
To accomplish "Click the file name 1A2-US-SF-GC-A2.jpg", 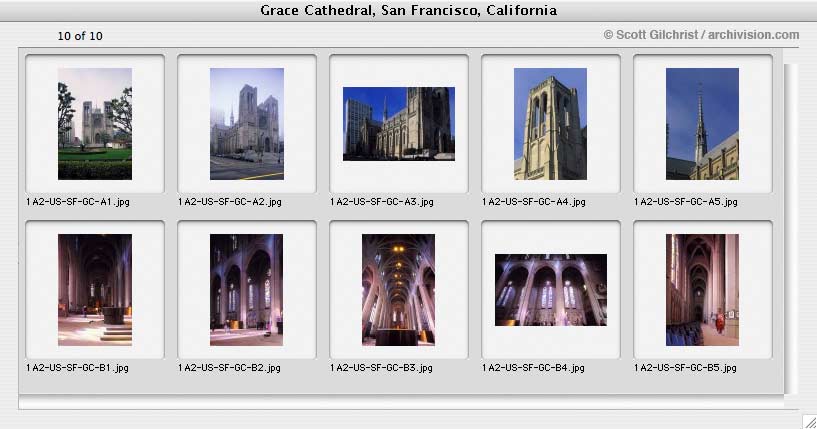I will [230, 202].
